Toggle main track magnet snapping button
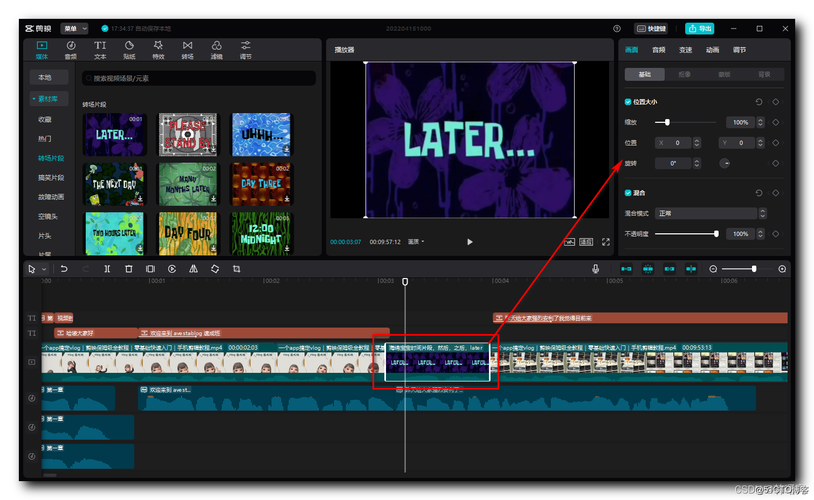This screenshot has height=500, width=814. coord(626,269)
